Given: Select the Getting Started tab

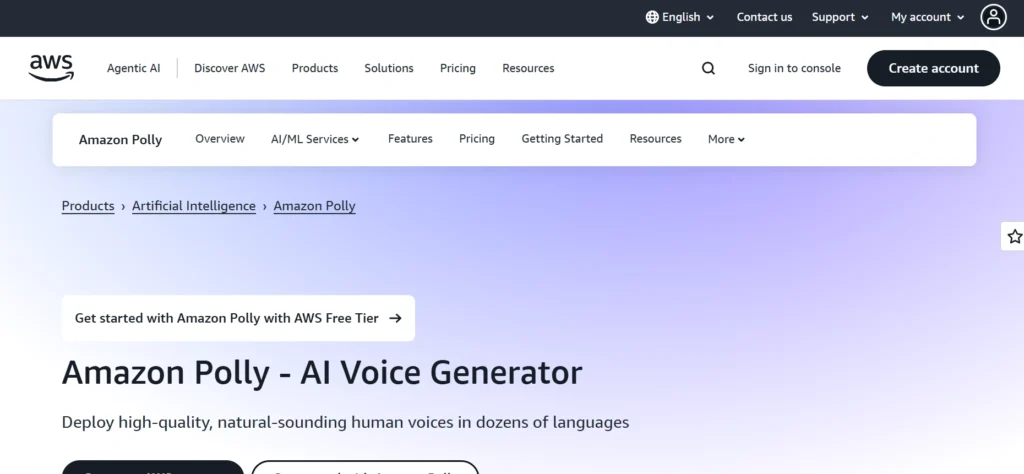Looking at the screenshot, I should pyautogui.click(x=562, y=139).
